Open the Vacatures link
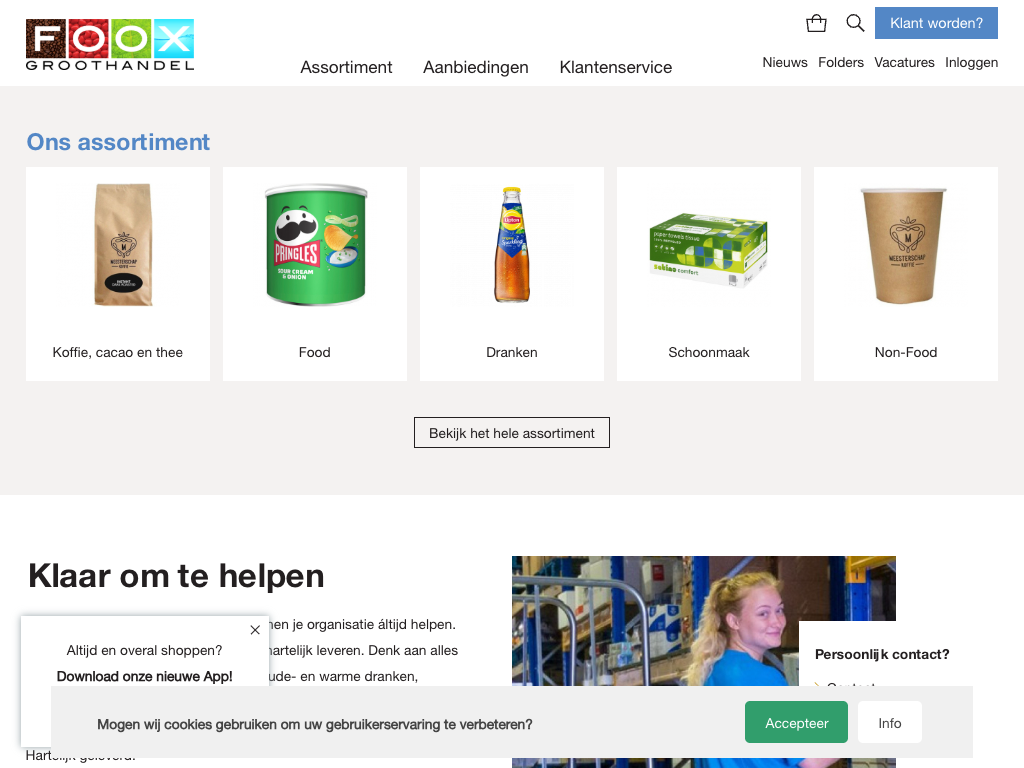Image resolution: width=1024 pixels, height=768 pixels. [x=904, y=62]
